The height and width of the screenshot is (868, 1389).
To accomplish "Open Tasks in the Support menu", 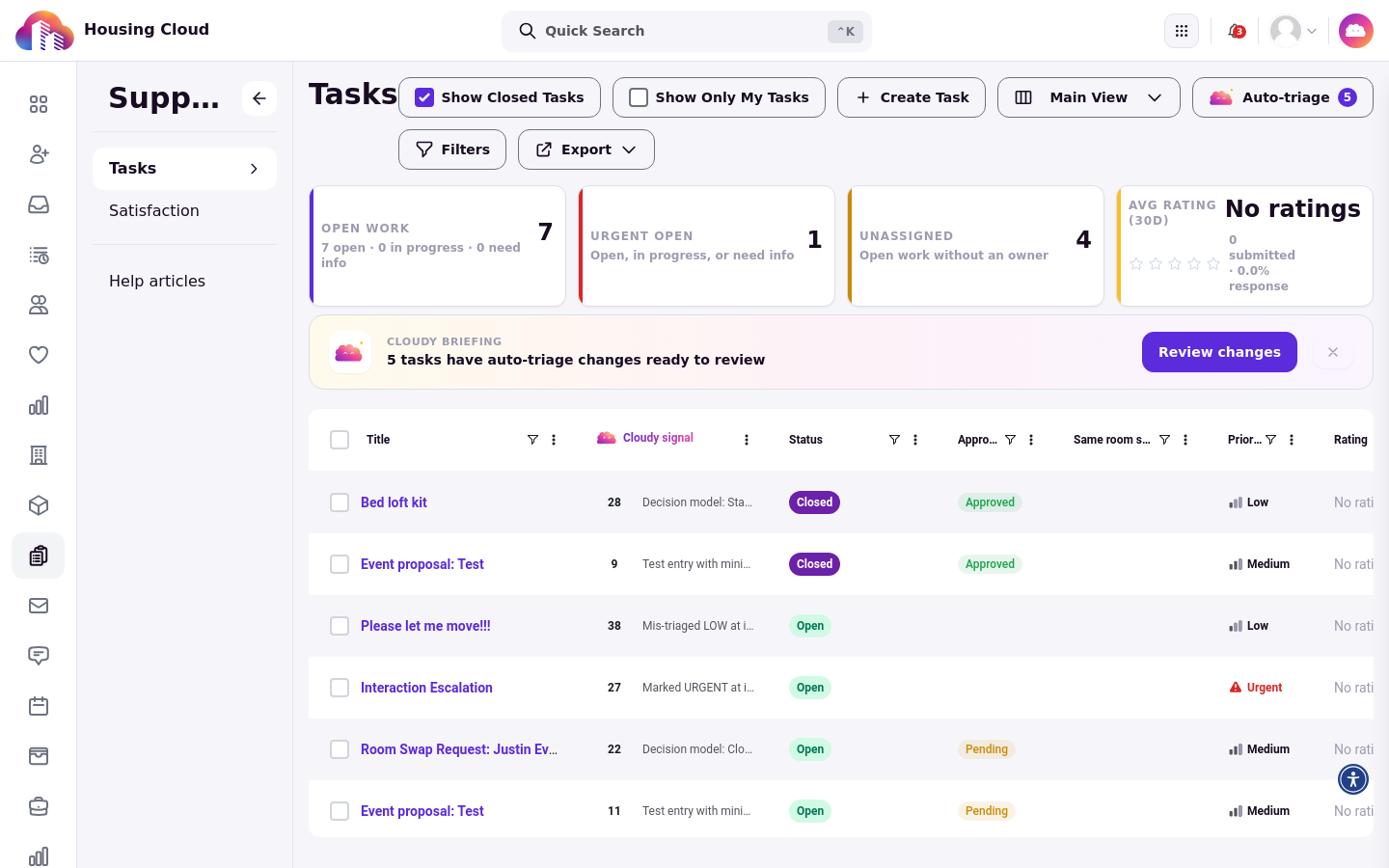I will (x=184, y=169).
